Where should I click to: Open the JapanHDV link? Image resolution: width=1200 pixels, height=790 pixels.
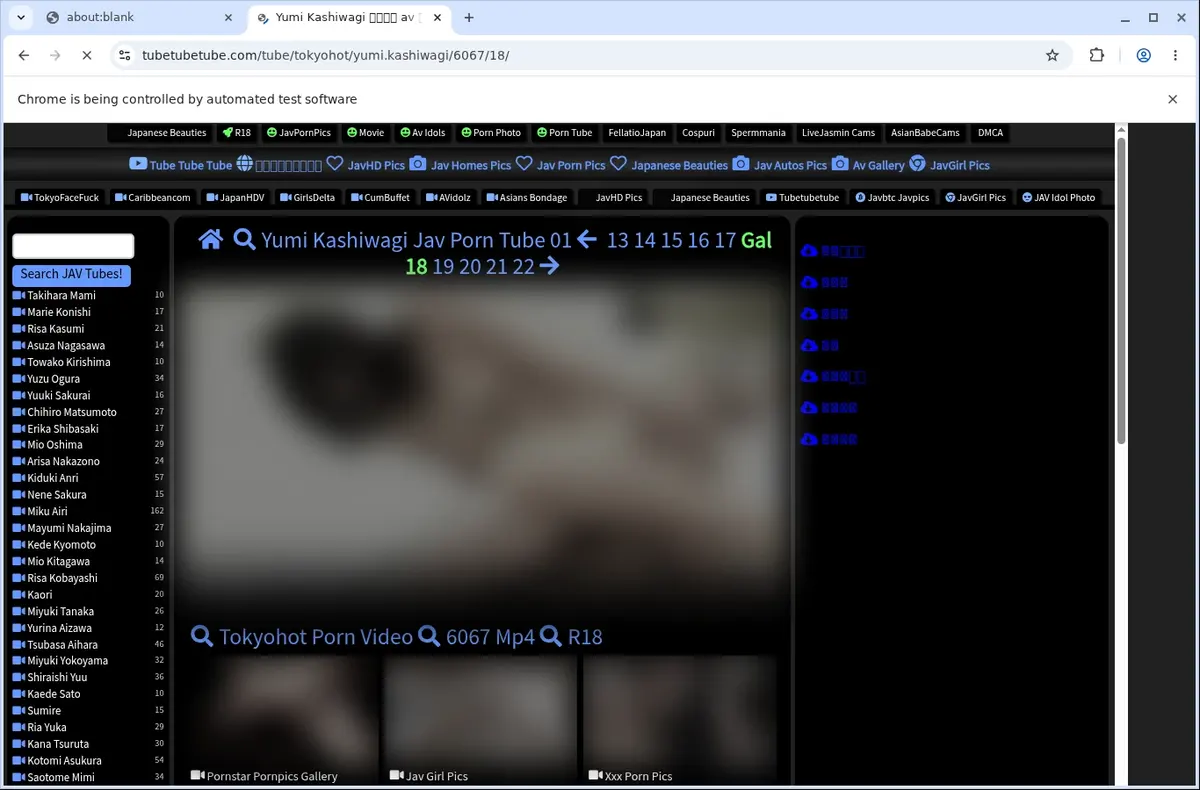pos(235,197)
